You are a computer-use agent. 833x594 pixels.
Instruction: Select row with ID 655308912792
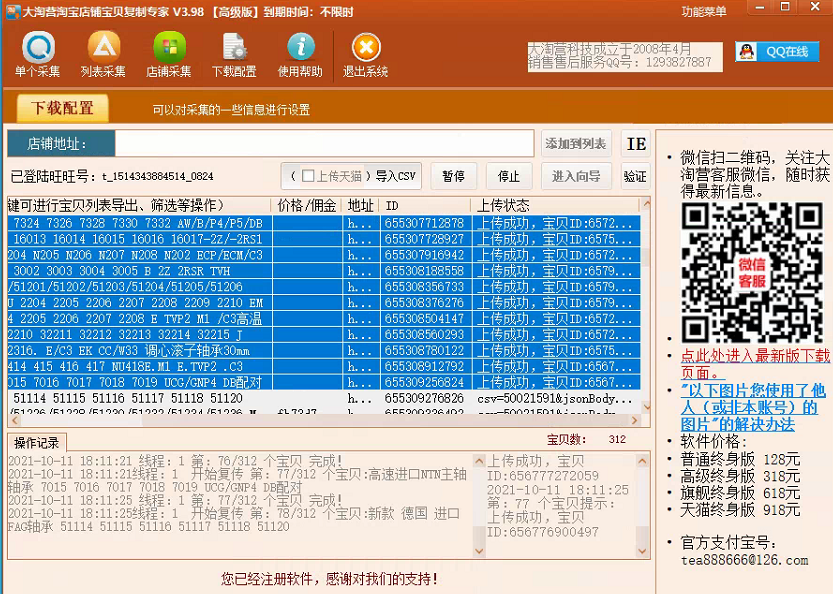tap(324, 367)
